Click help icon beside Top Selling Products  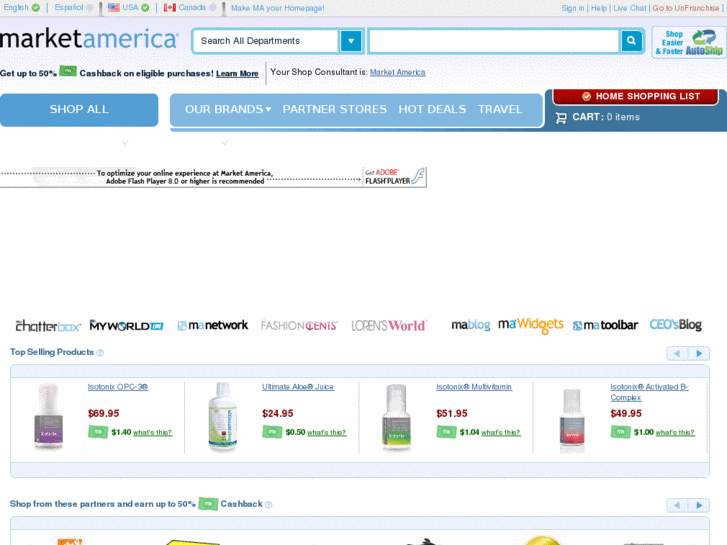[x=100, y=353]
